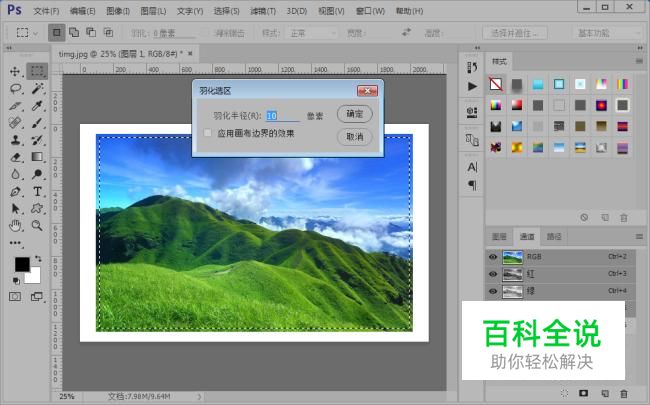Select the Healing Brush tool
The height and width of the screenshot is (405, 650).
pos(15,123)
